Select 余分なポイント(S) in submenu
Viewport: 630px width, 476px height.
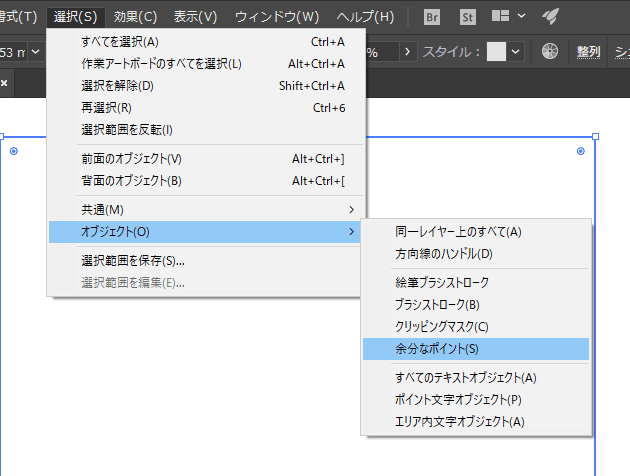tap(476, 349)
